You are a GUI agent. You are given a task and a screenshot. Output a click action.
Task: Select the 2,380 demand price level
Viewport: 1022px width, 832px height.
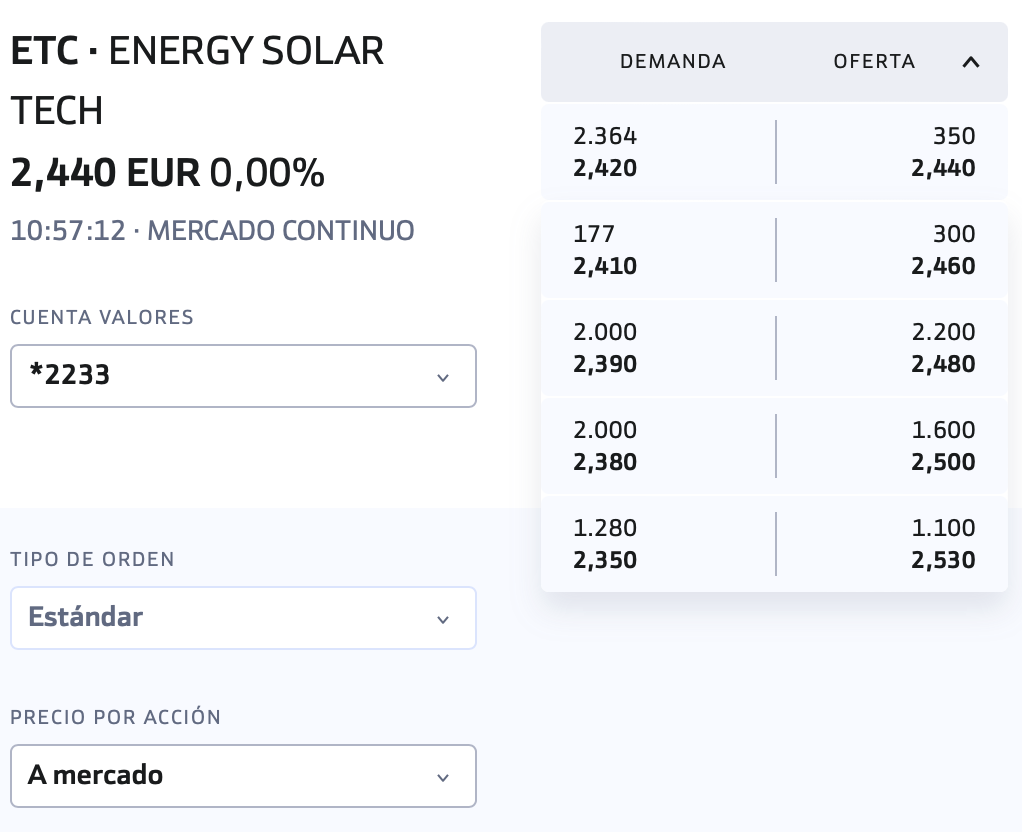tap(605, 462)
